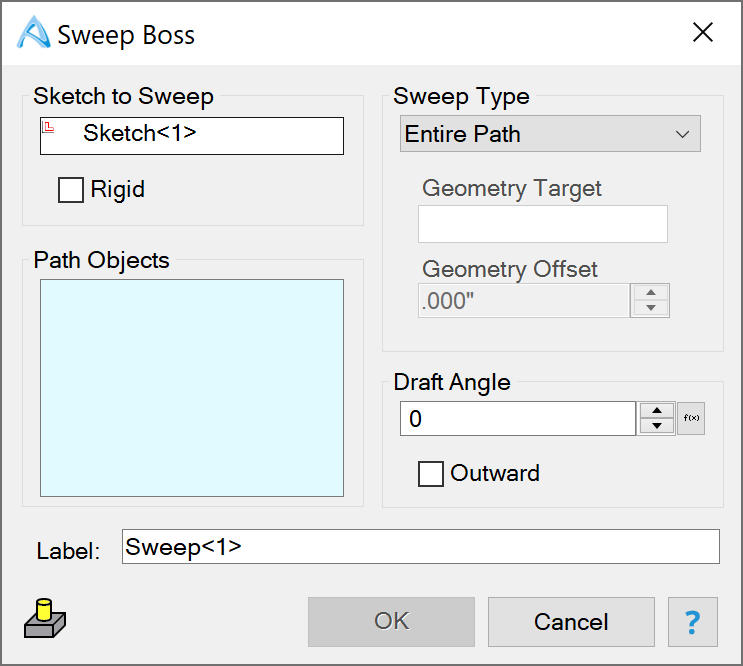The height and width of the screenshot is (666, 743).
Task: Click the sweep boss feature icon
Action: [x=45, y=619]
